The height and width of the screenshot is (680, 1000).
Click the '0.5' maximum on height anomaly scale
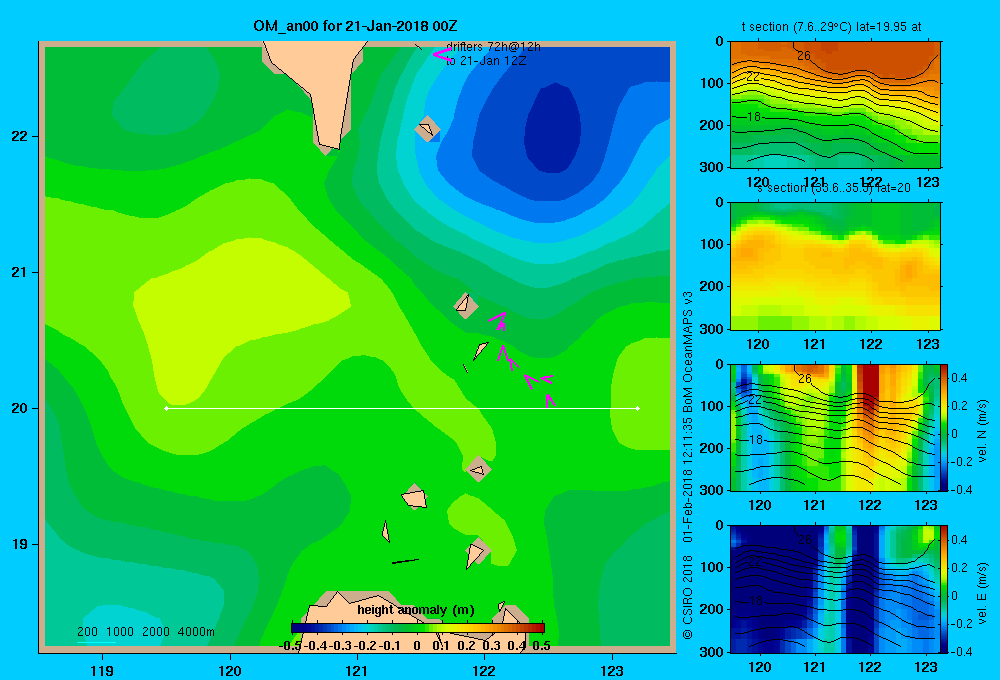(x=541, y=646)
